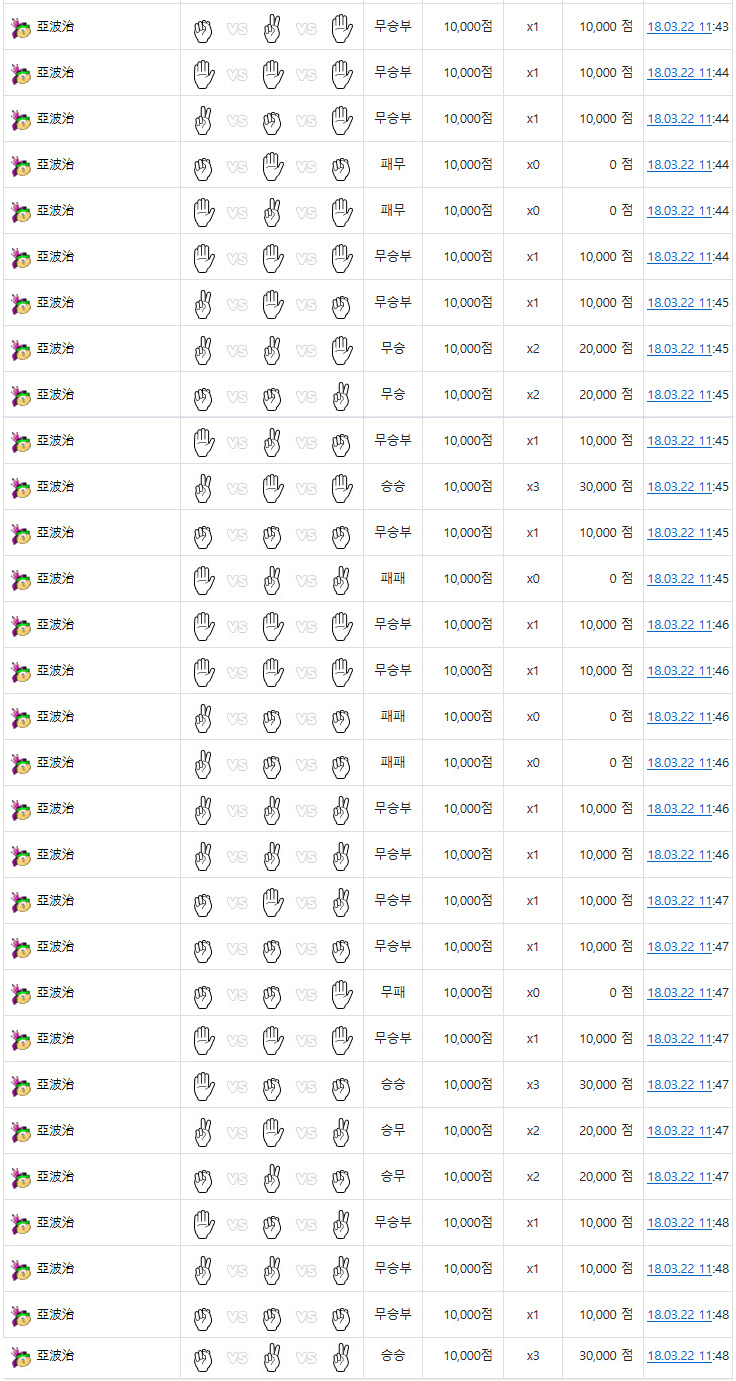This screenshot has height=1381, width=736.
Task: Click username 亞波治 in the 11:43 row
Action: (56, 27)
